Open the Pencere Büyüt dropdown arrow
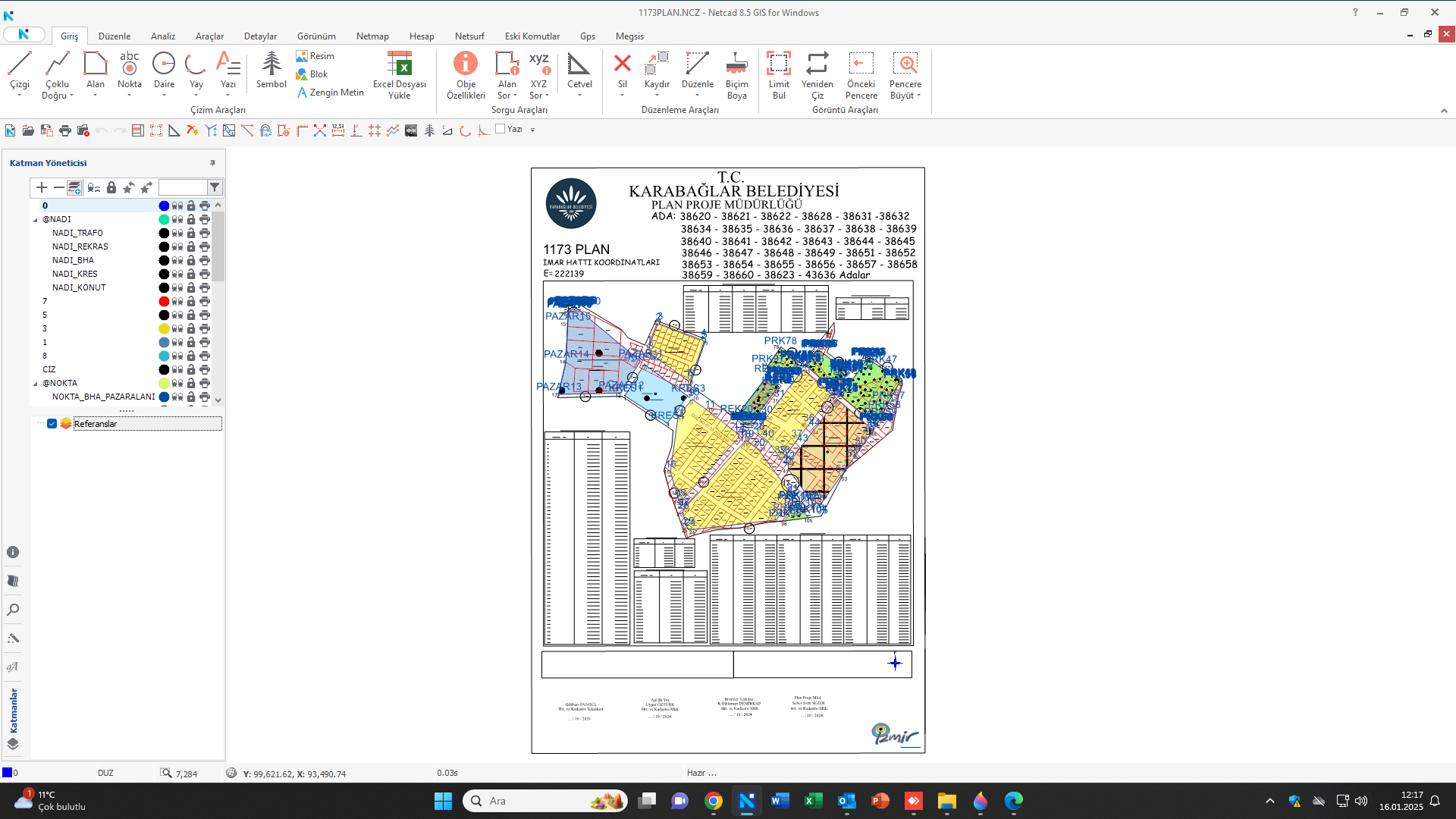The image size is (1456, 819). [918, 96]
